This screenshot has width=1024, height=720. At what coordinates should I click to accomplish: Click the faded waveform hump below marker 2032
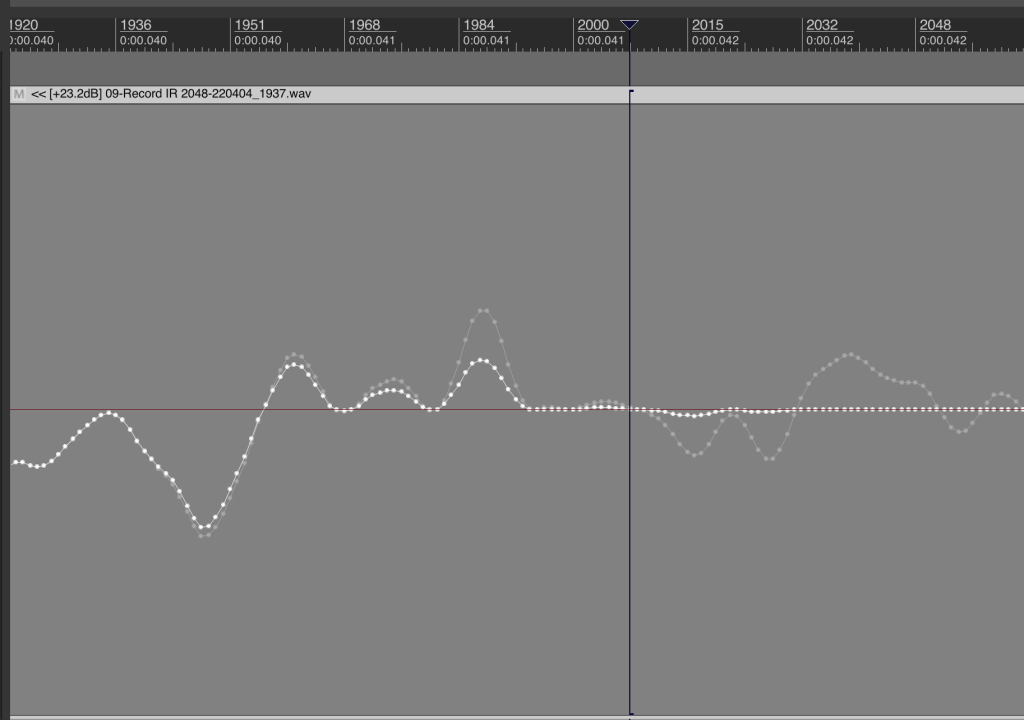[x=849, y=355]
